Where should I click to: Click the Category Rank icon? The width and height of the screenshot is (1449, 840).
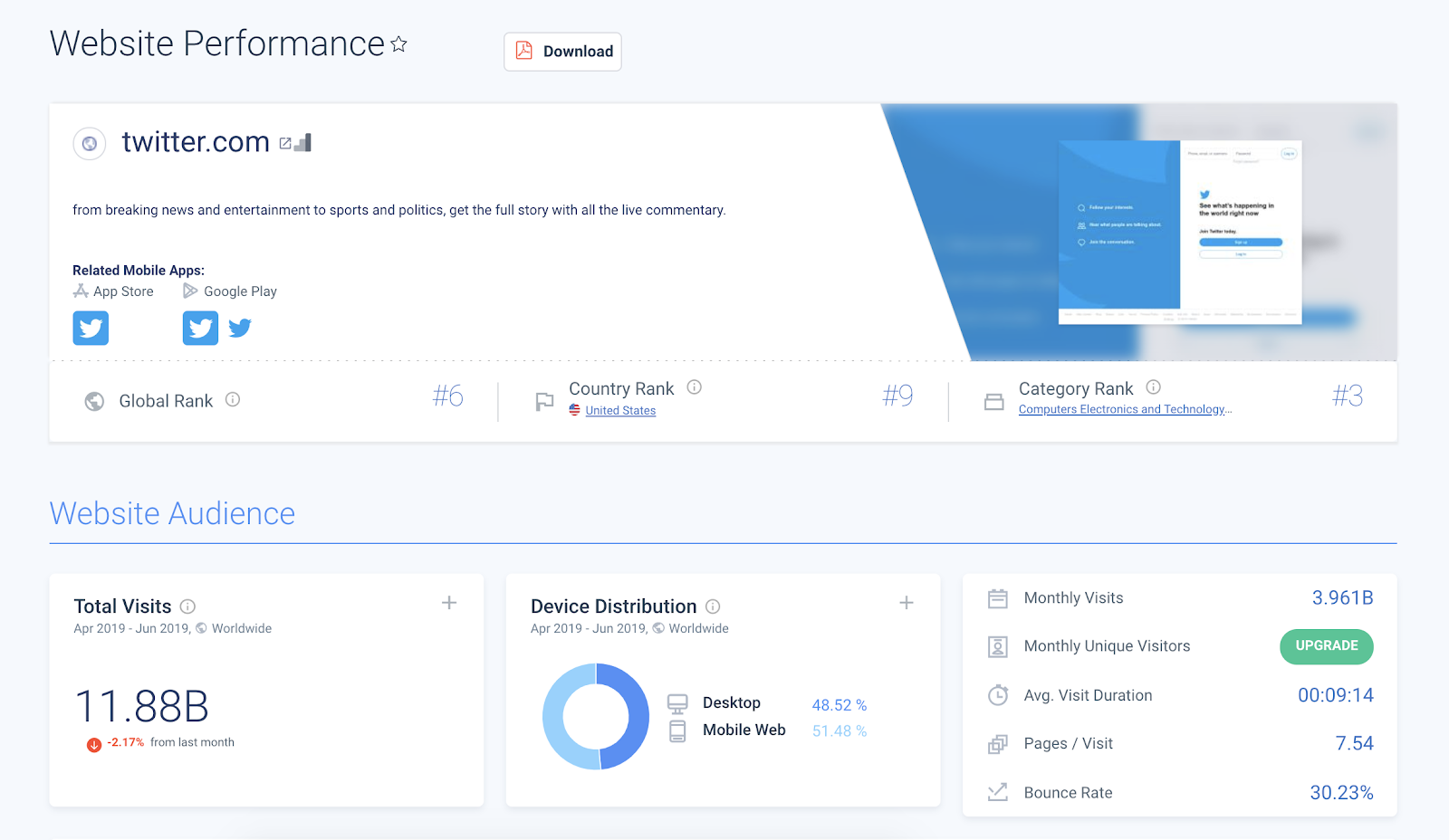pyautogui.click(x=994, y=401)
